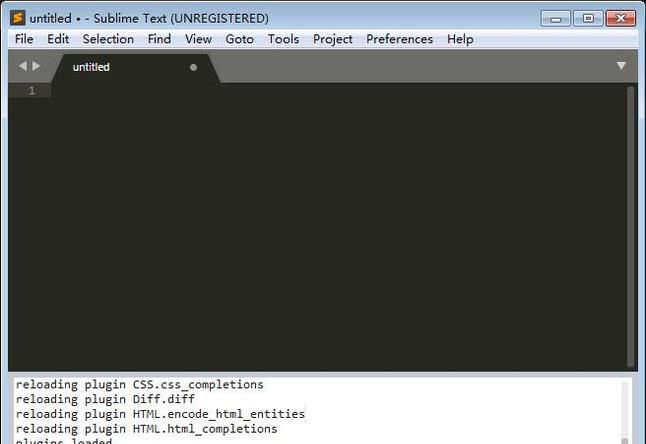Click console line 'reloading plugin CSS.css_completions'
This screenshot has width=646, height=444.
point(139,385)
